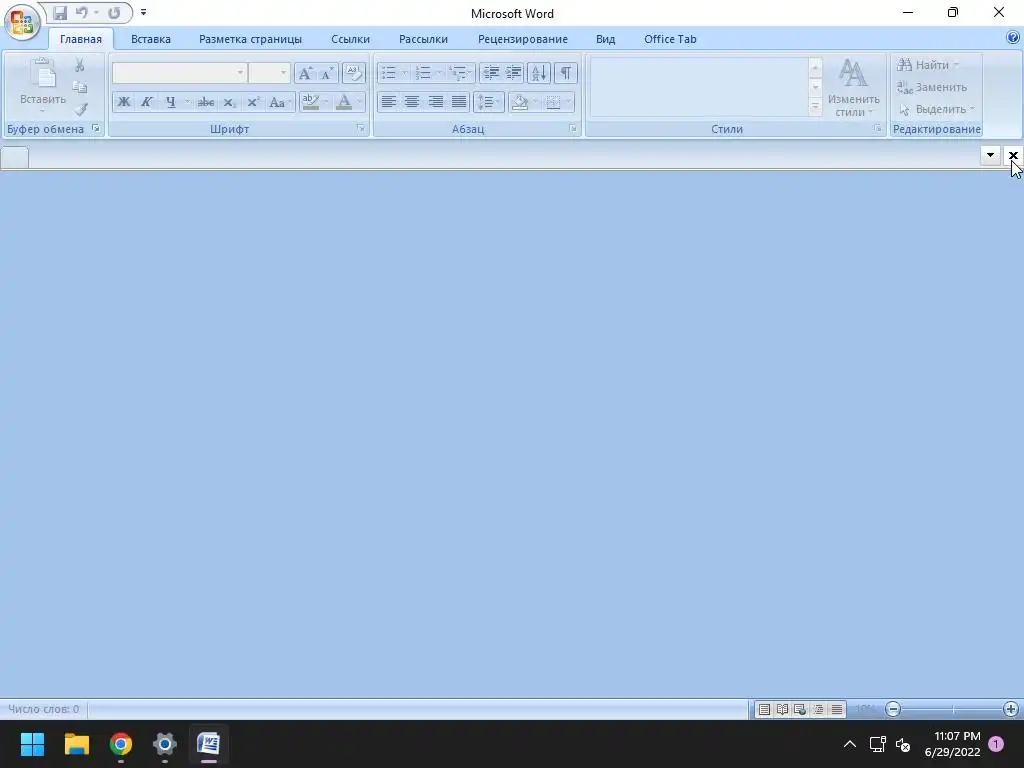This screenshot has height=768, width=1024.
Task: Click the blue Help question mark icon
Action: [1013, 38]
